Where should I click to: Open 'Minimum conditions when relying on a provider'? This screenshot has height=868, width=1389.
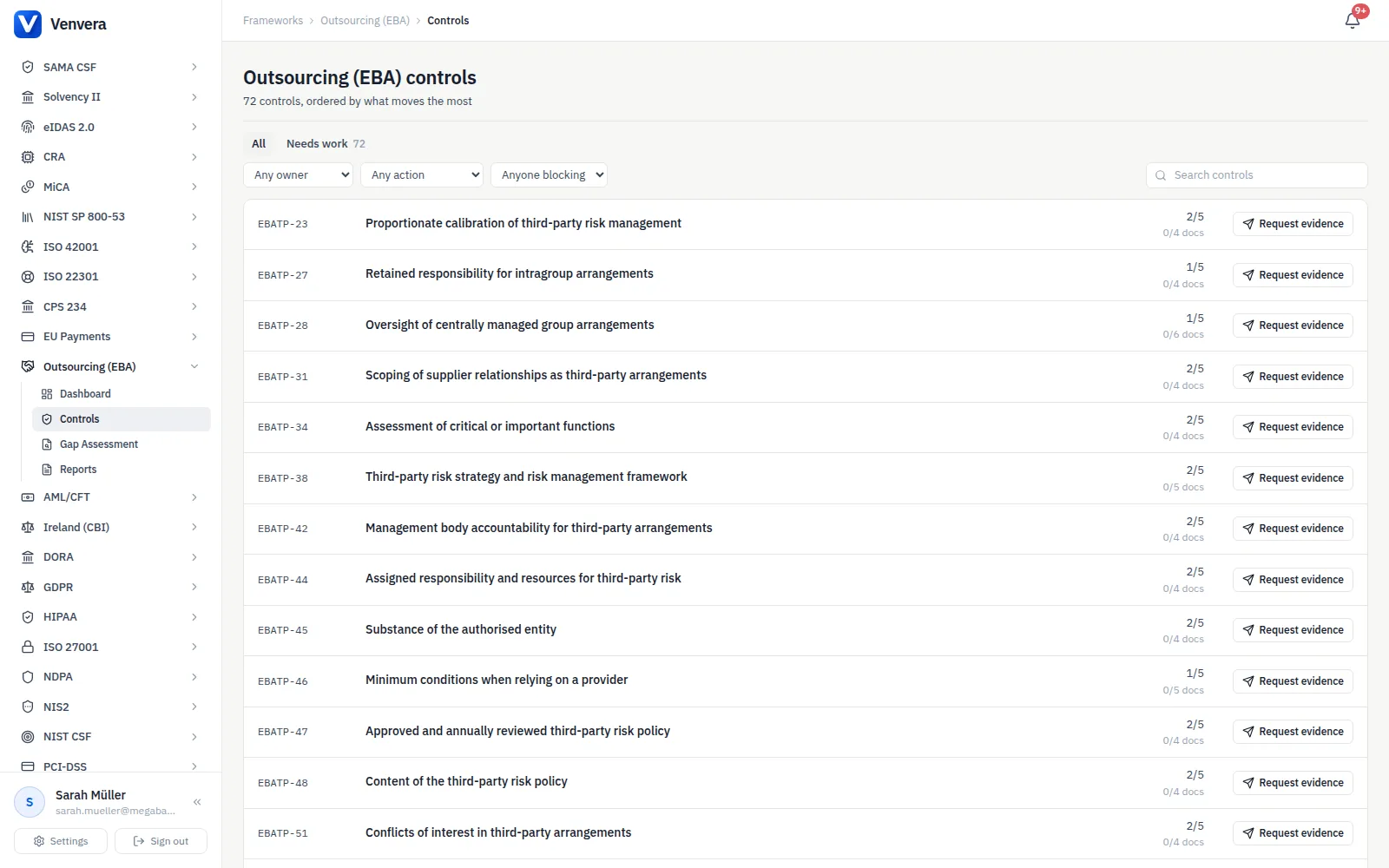point(497,680)
